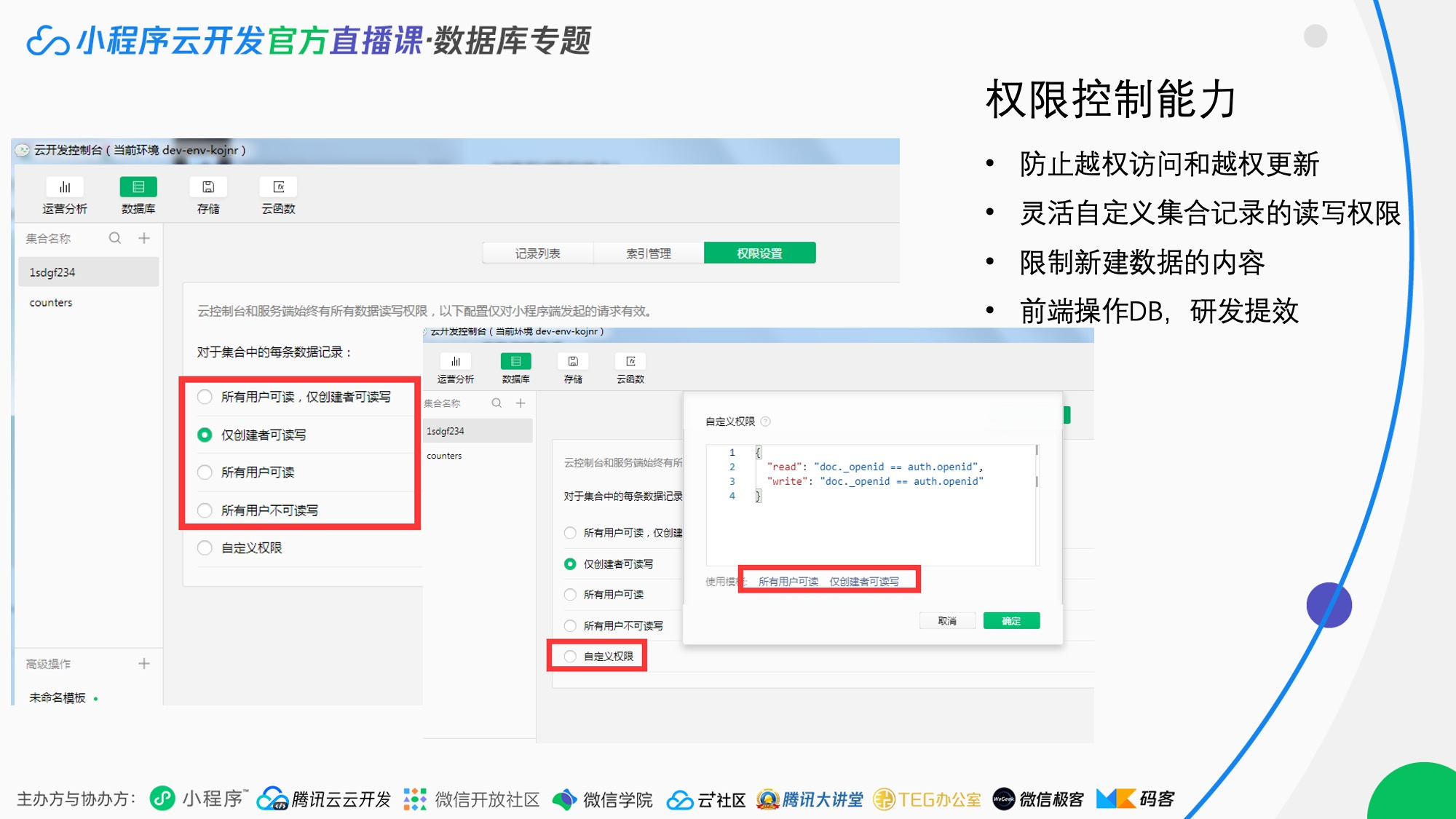Screen dimensions: 1456x819
Task: Switch to the 记录列表 tab
Action: point(538,253)
